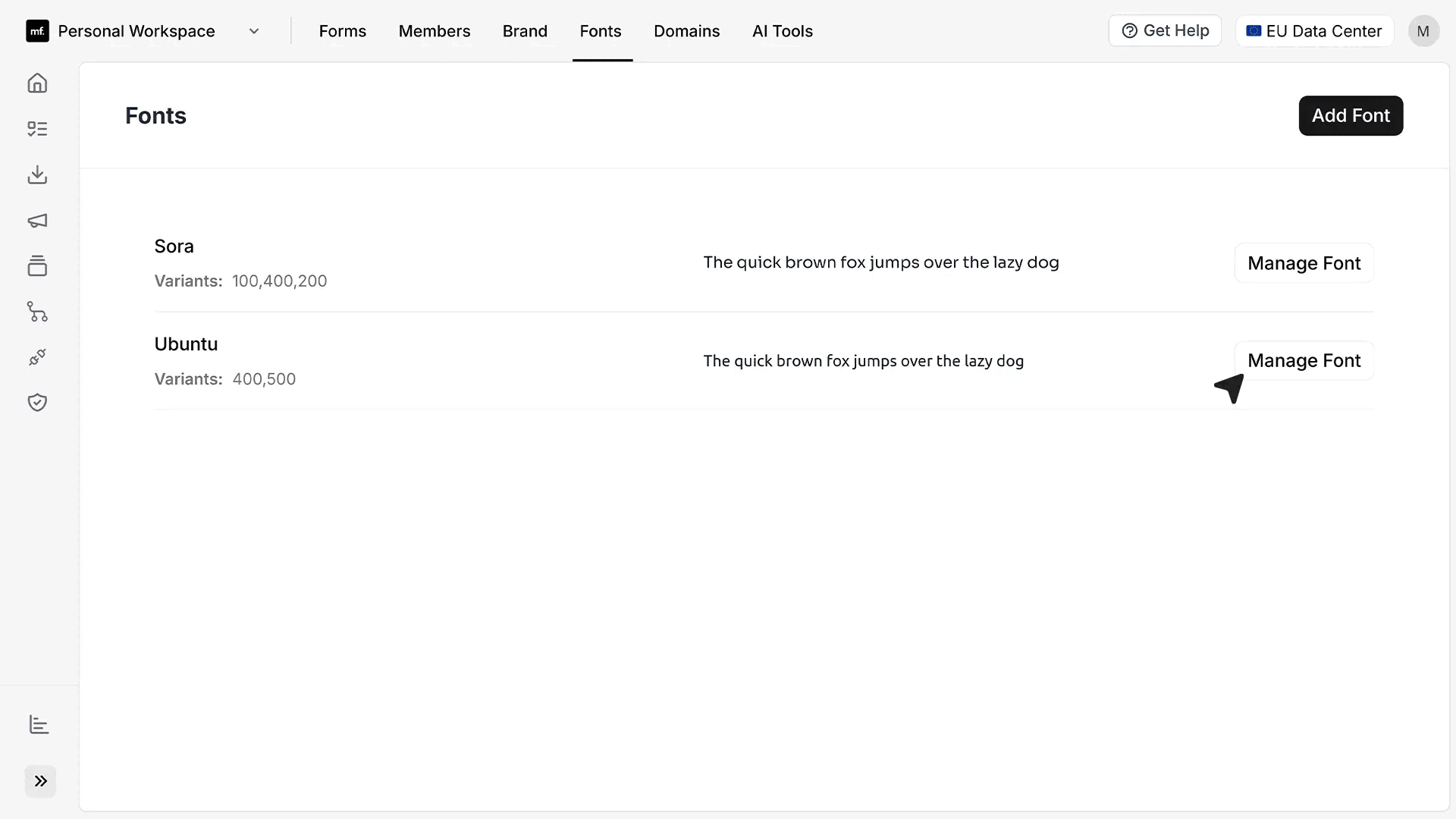
Task: Open the AI Tools tab
Action: 783,31
